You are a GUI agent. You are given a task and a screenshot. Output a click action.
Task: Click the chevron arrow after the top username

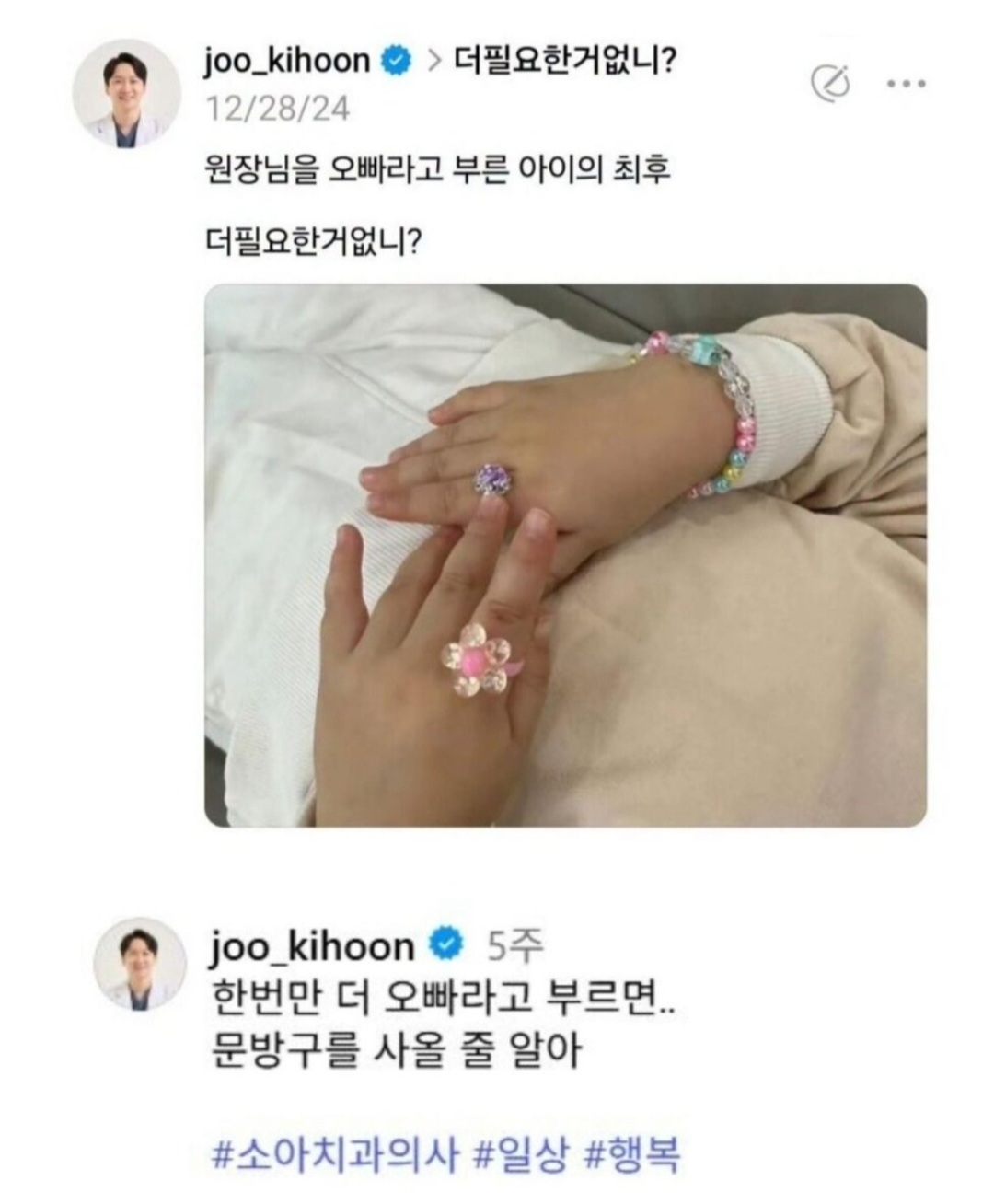tap(433, 62)
